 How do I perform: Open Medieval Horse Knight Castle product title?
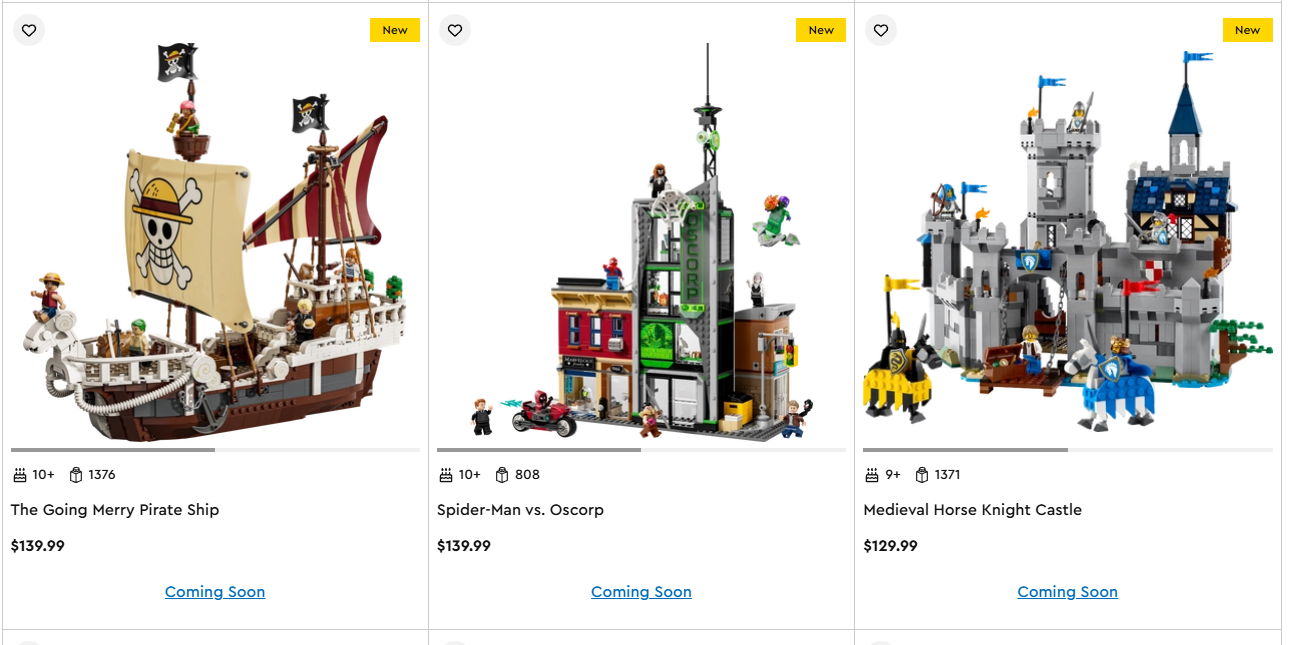[x=973, y=510]
